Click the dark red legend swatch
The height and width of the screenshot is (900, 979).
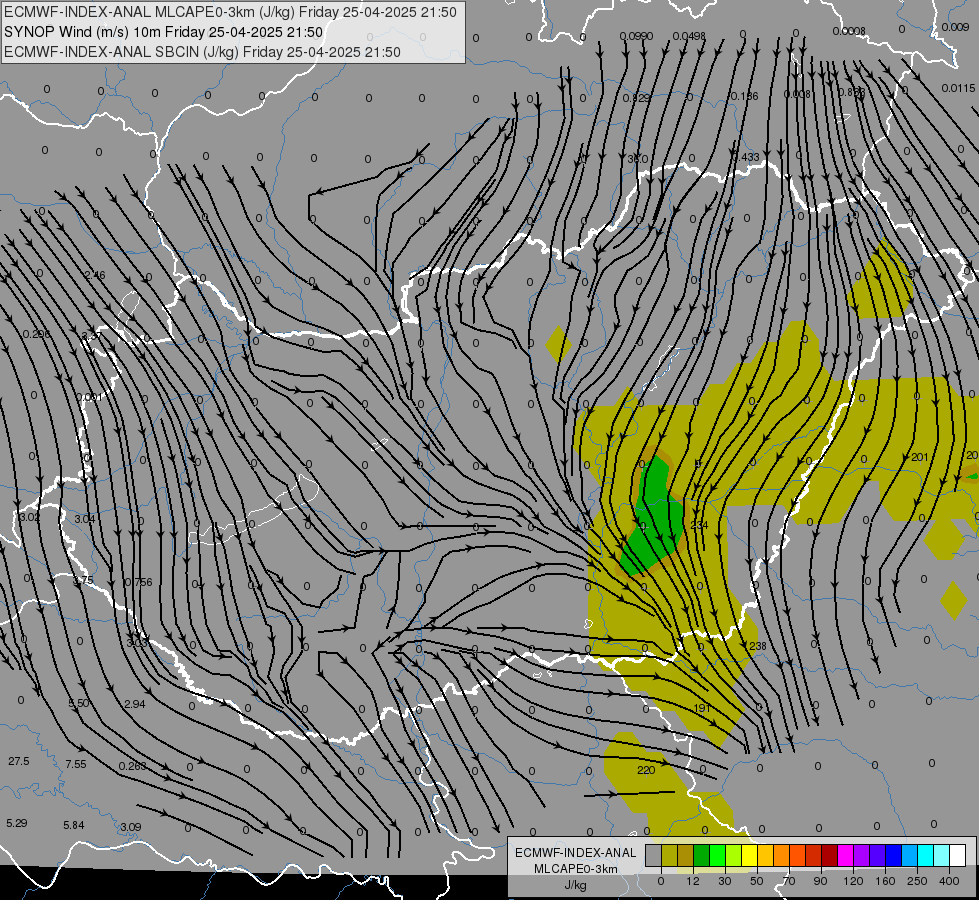pos(830,855)
